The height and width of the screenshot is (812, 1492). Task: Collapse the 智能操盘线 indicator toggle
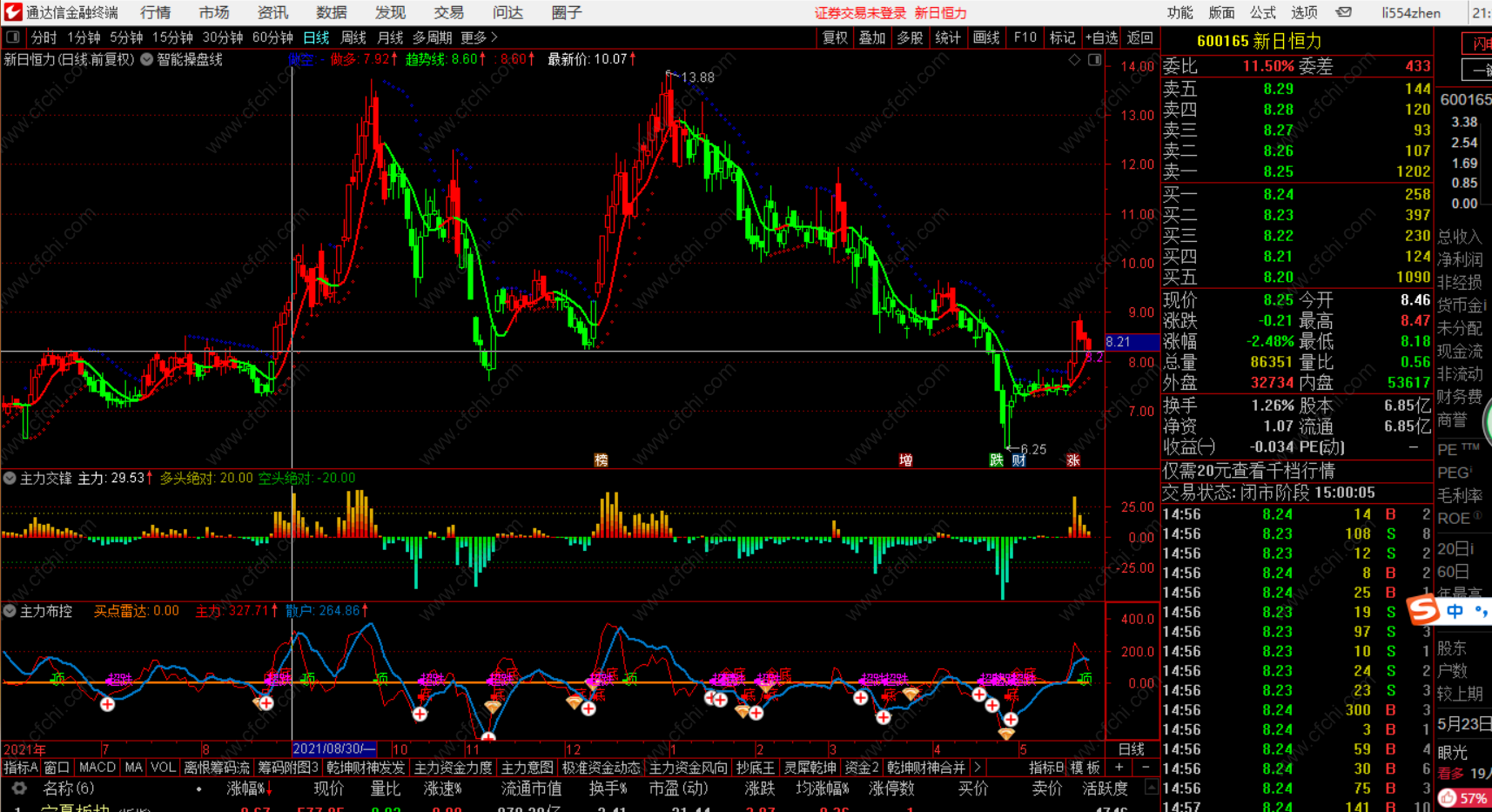146,60
